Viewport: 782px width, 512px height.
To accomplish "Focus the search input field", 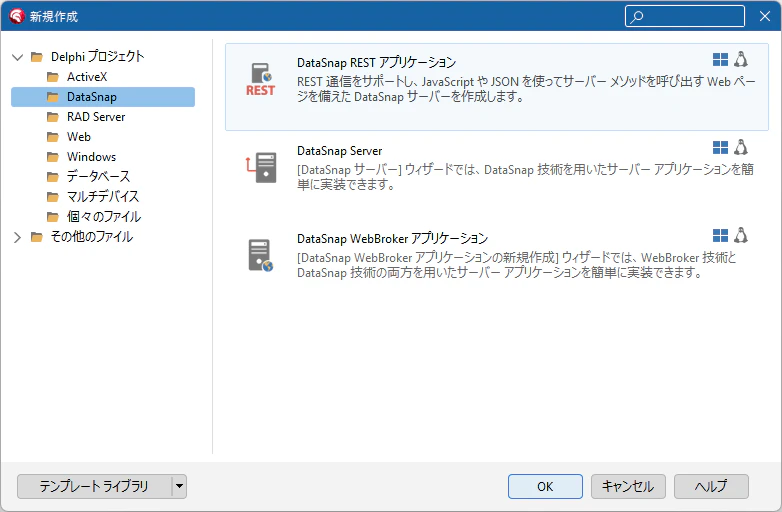I will pos(685,16).
